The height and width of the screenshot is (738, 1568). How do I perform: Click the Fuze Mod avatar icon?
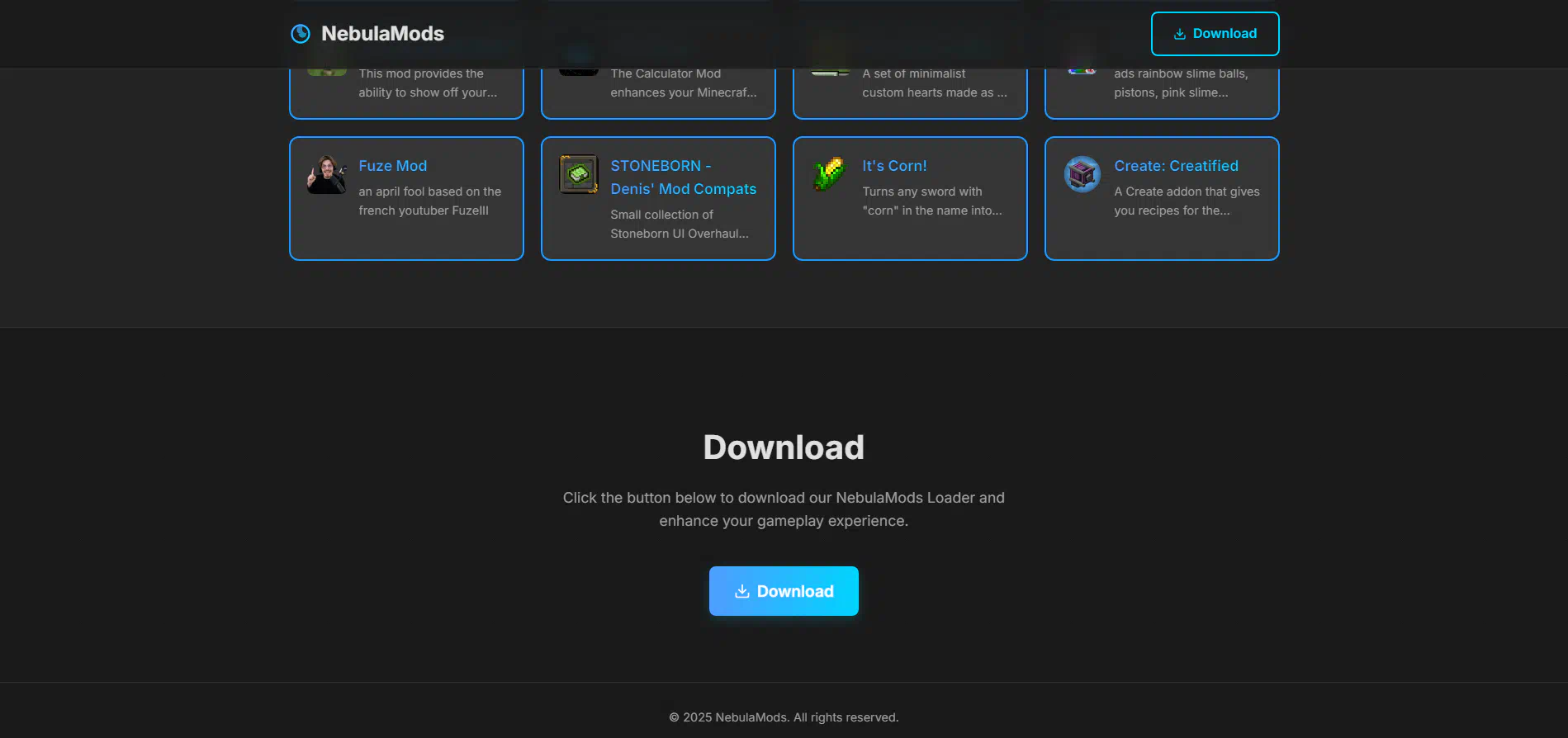point(327,175)
